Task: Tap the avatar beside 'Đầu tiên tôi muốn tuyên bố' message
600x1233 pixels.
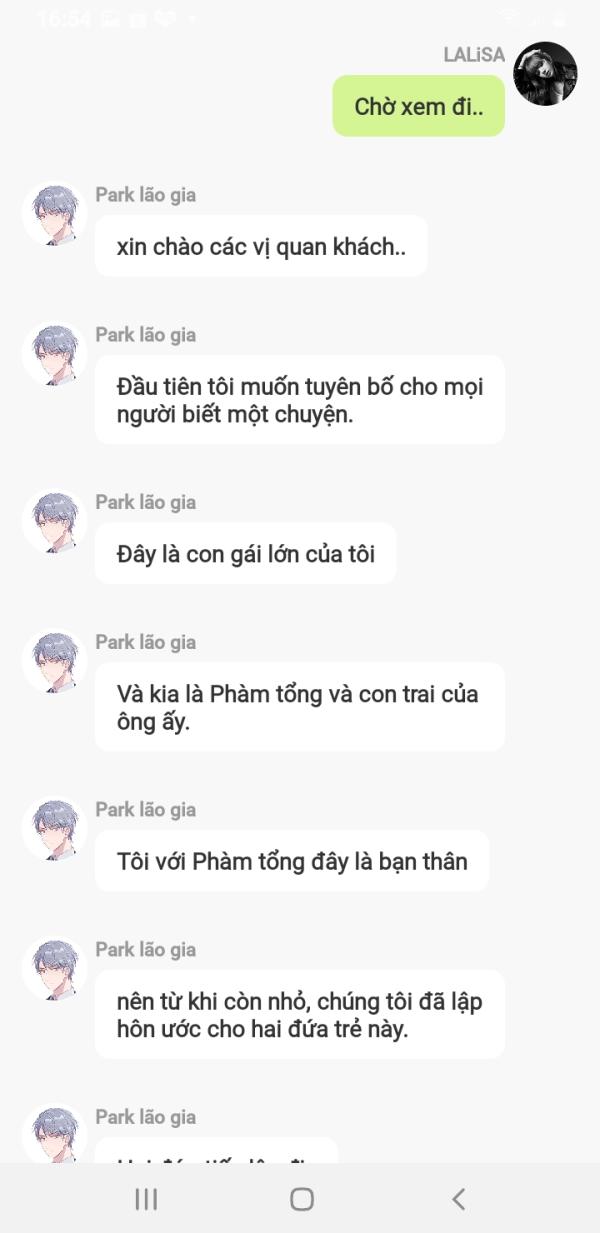Action: click(54, 354)
